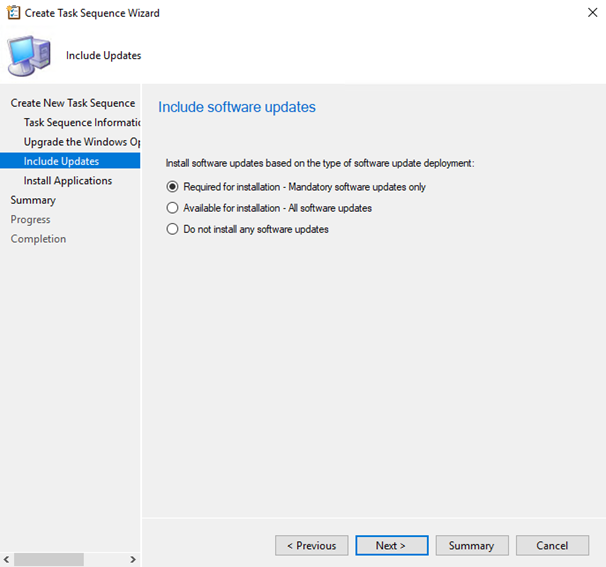Click the sidebar horizontal scrollbar thumb
606x567 pixels.
(49, 559)
